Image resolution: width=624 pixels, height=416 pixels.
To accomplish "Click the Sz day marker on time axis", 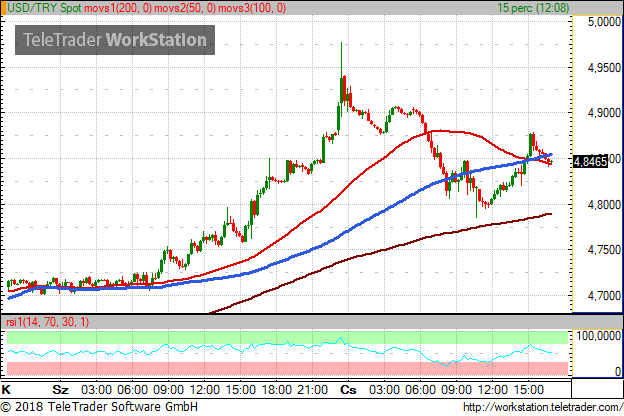I will coord(60,389).
